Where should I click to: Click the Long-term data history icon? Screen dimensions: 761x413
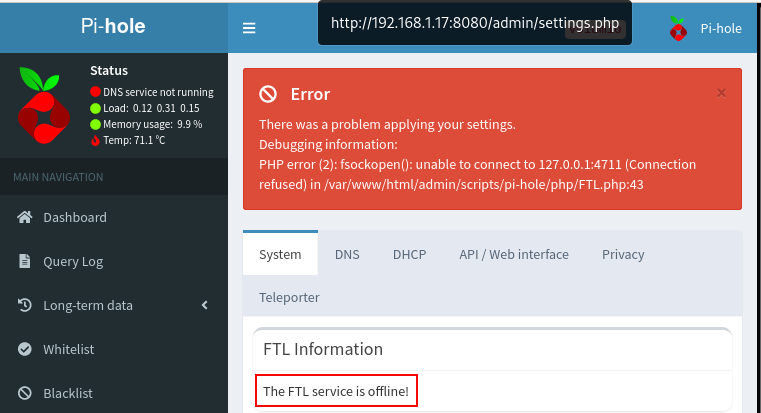[x=25, y=305]
